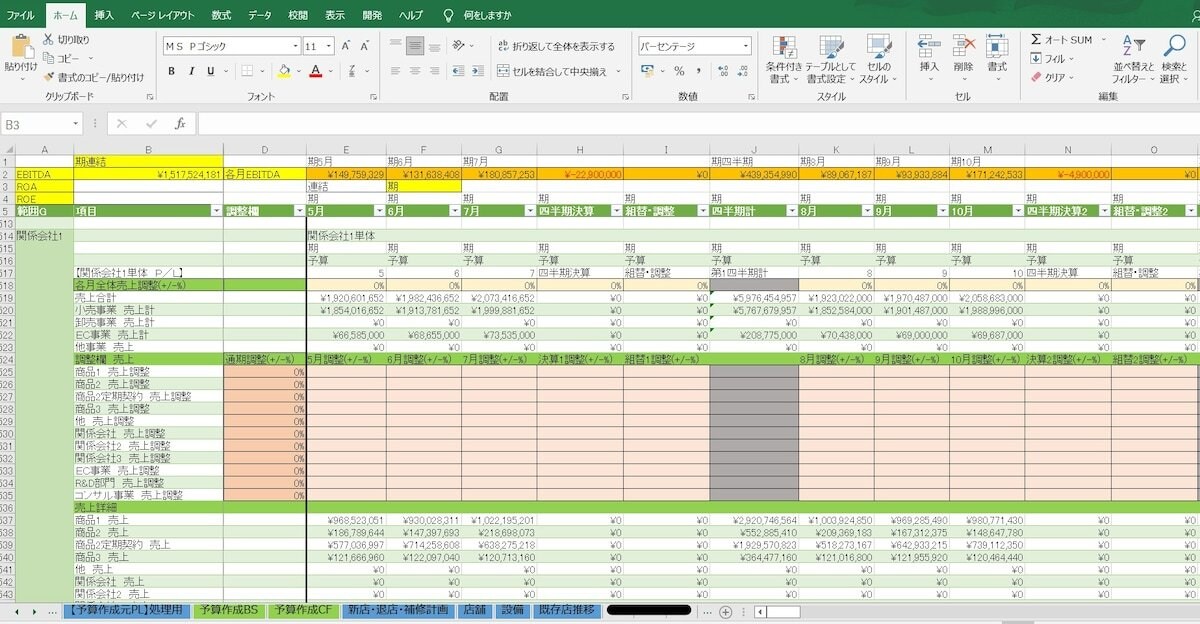Viewport: 1200px width, 624px height.
Task: Increase font size with larger A icon
Action: point(346,46)
